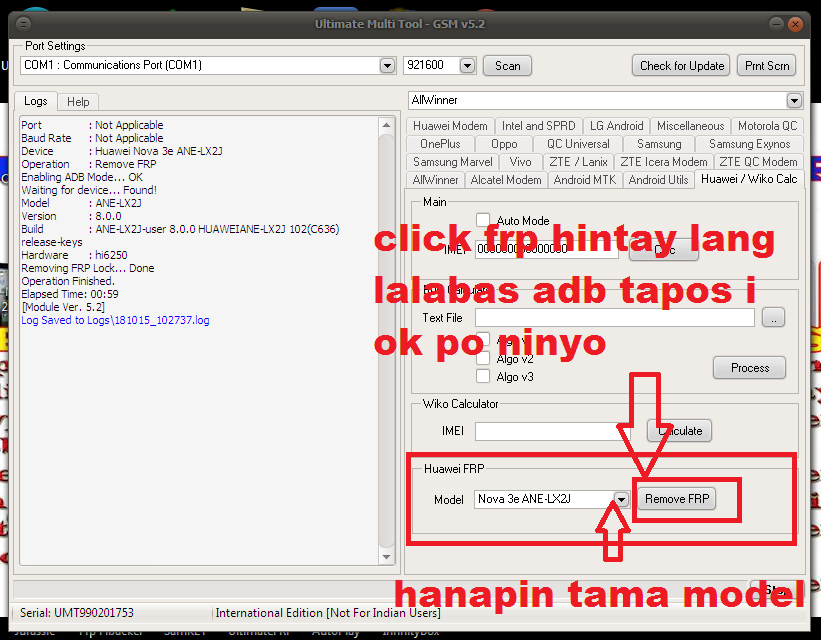Click the Wiko Calculator IMEI field
The image size is (821, 640).
pyautogui.click(x=553, y=431)
